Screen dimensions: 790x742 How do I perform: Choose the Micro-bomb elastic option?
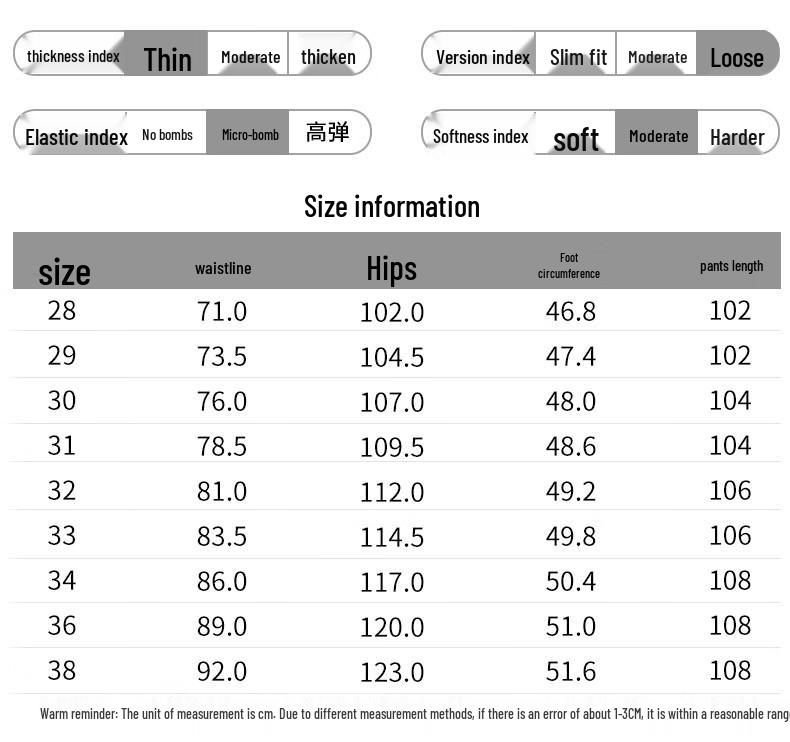tap(250, 135)
